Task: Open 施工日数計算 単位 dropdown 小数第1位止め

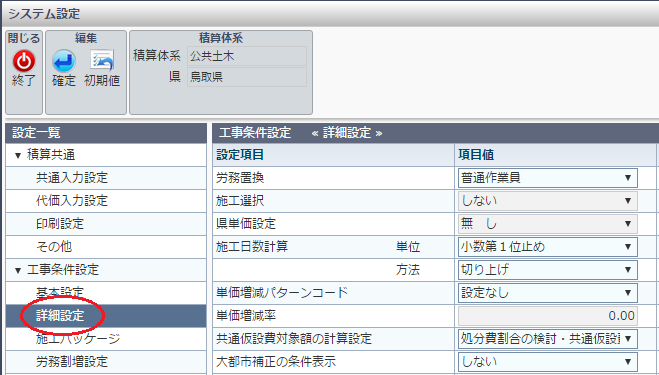Action: click(x=548, y=247)
